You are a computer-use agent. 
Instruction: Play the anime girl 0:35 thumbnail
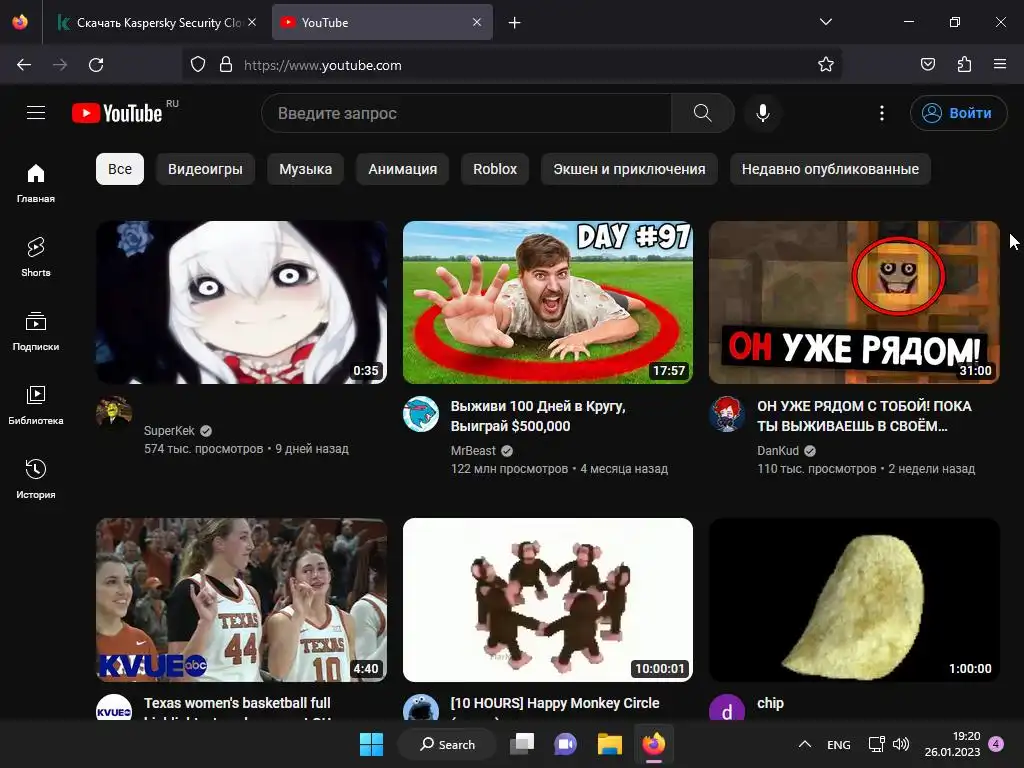pyautogui.click(x=241, y=302)
